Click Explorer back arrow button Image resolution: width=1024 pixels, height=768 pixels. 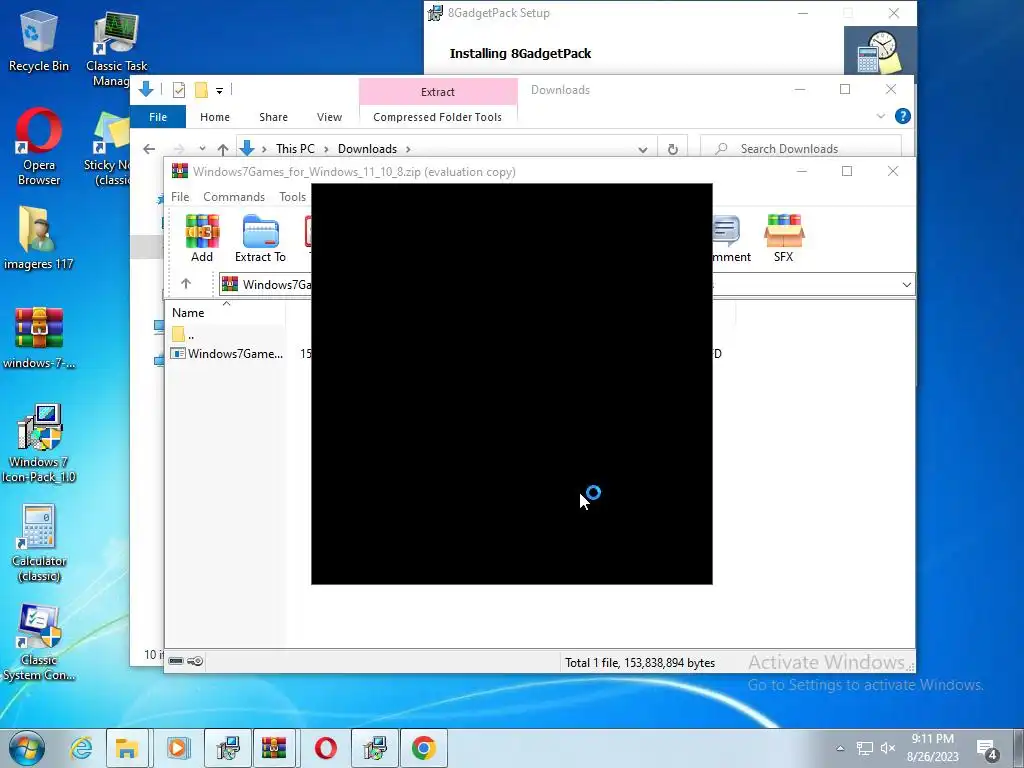149,149
